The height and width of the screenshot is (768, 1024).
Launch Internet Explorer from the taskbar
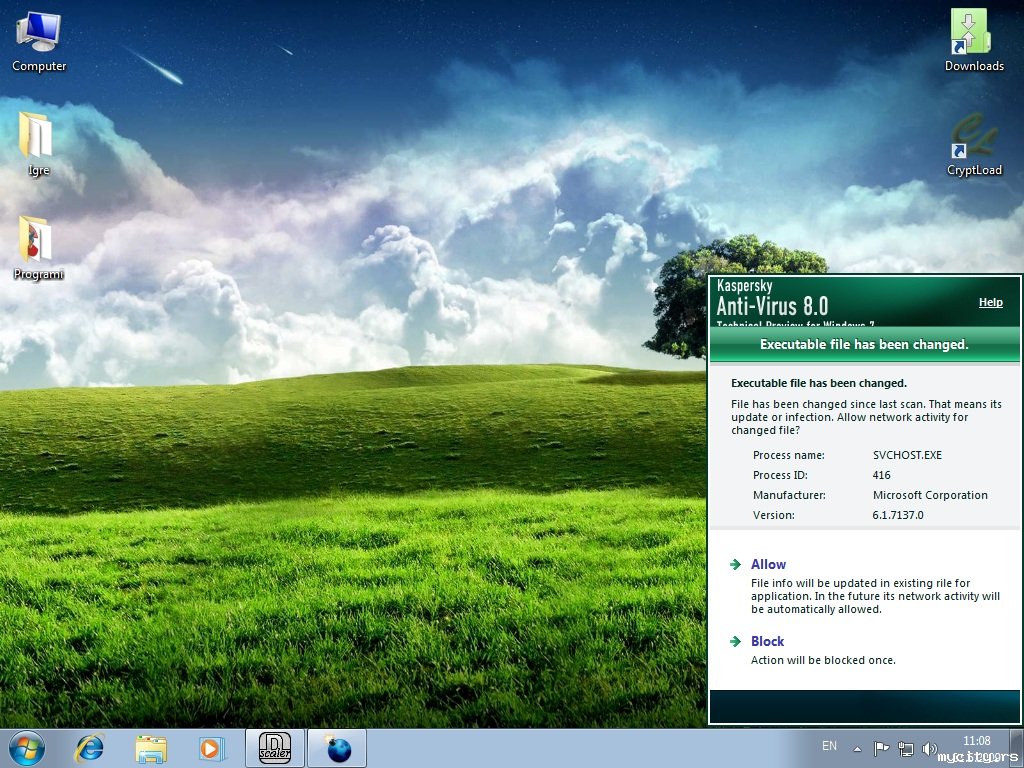[x=90, y=747]
